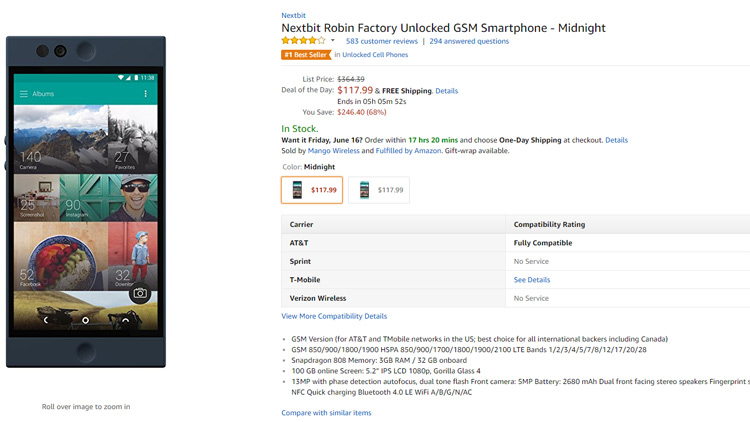Click the Nextbit Robin product image
The image size is (750, 422).
[86, 202]
